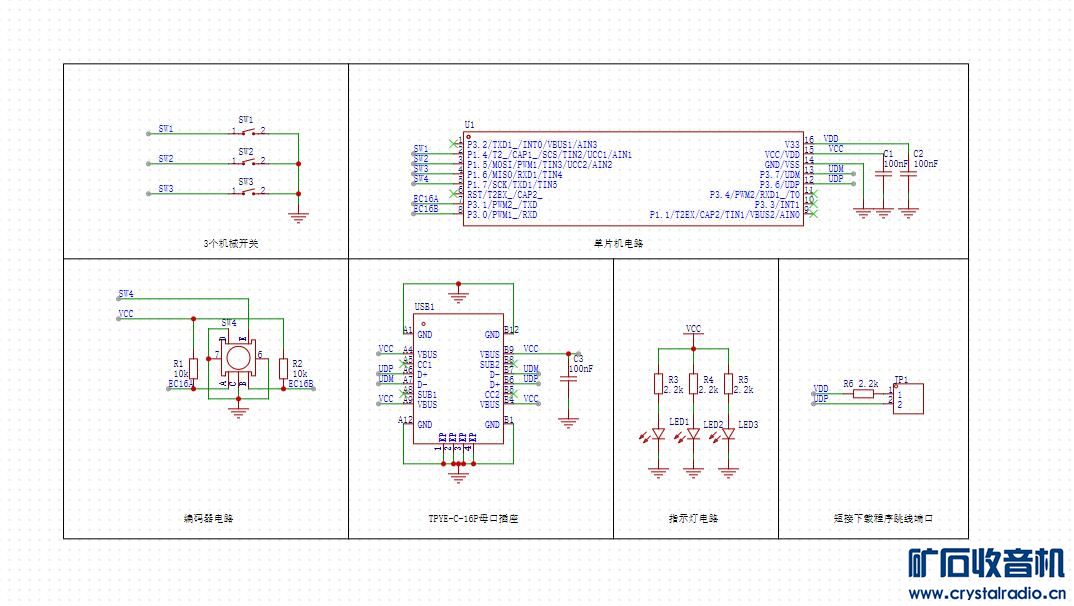Click the U1 pin 'P3.2/TXD1_/INT0/VBUS1/AIN3'

(x=532, y=144)
